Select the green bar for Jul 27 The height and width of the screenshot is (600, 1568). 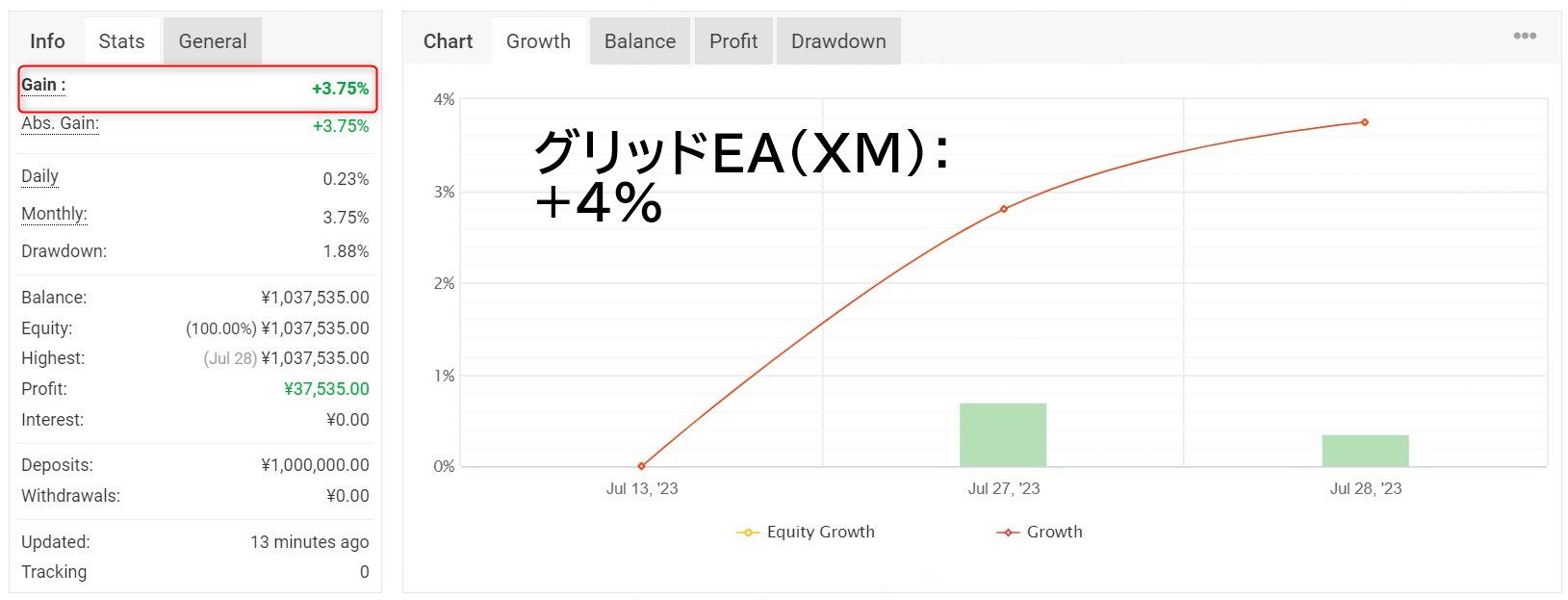click(x=1003, y=434)
